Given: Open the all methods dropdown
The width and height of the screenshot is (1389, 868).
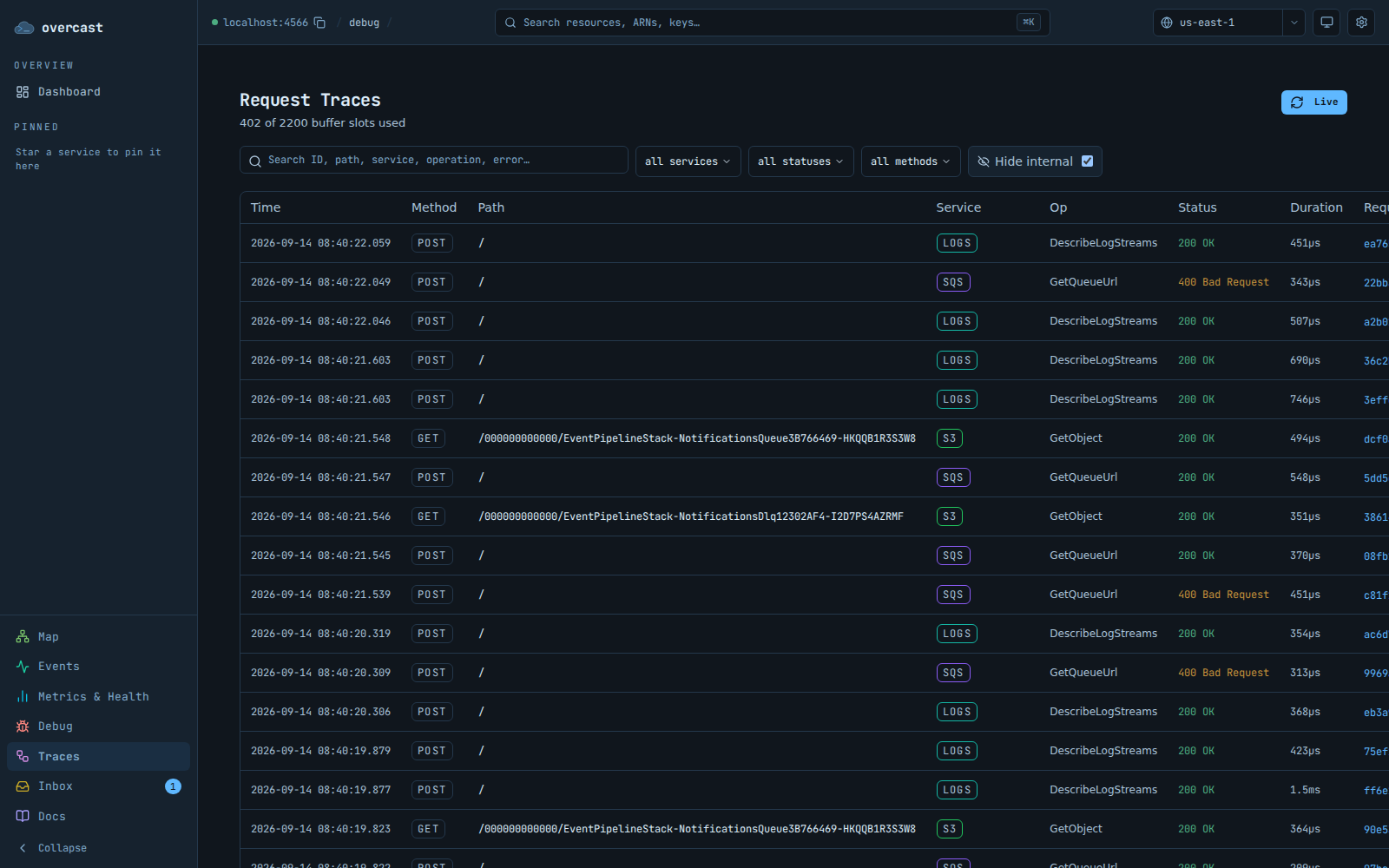Looking at the screenshot, I should coord(911,161).
